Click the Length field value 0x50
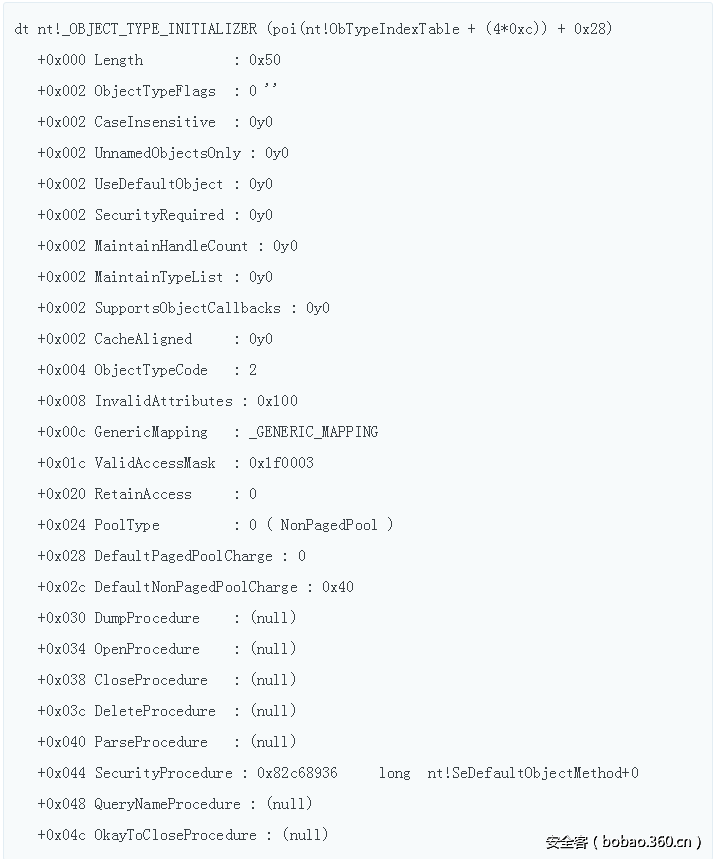This screenshot has height=860, width=716. click(264, 60)
